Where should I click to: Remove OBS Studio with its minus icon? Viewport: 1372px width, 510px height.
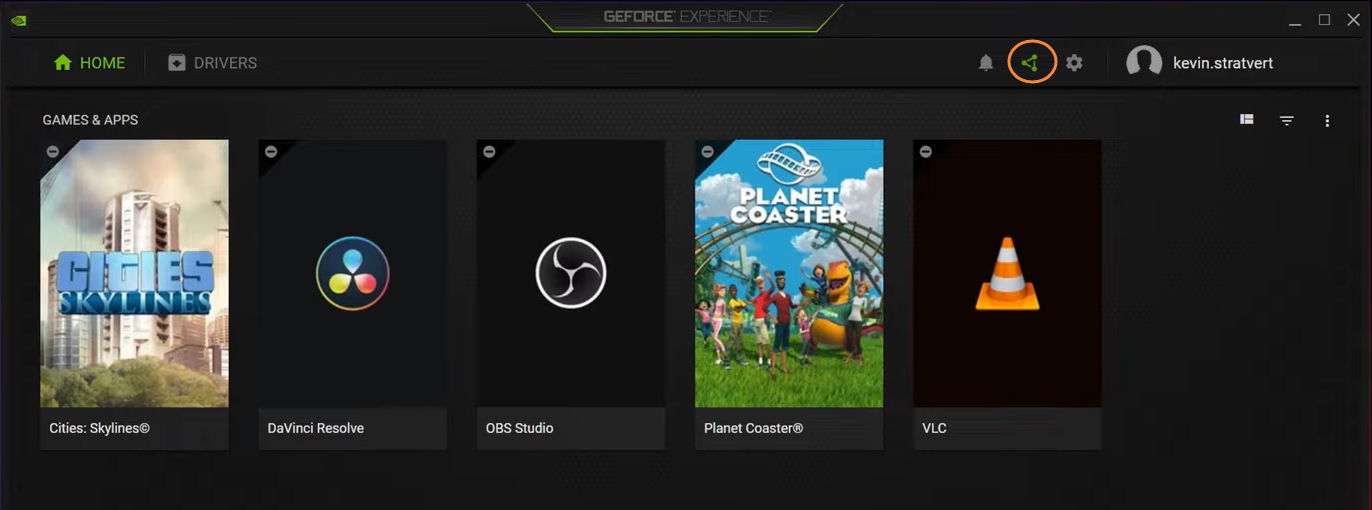click(489, 152)
